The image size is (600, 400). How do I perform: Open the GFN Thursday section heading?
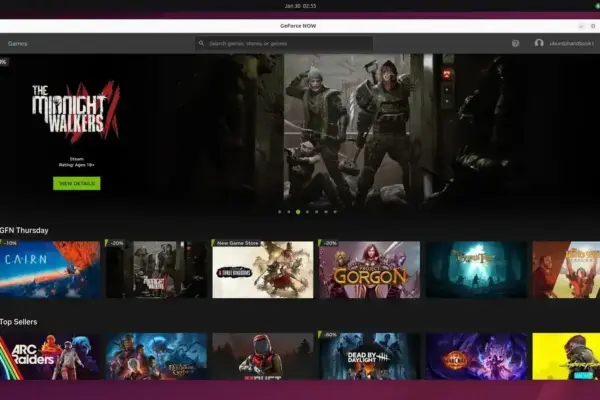click(24, 230)
